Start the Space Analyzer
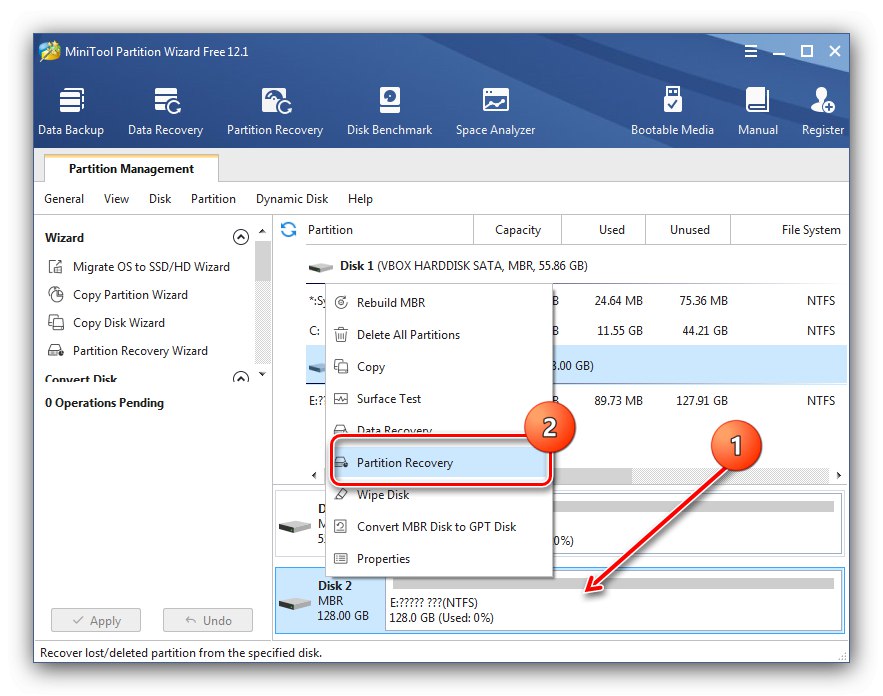Screen dimensions: 883x696 click(495, 110)
